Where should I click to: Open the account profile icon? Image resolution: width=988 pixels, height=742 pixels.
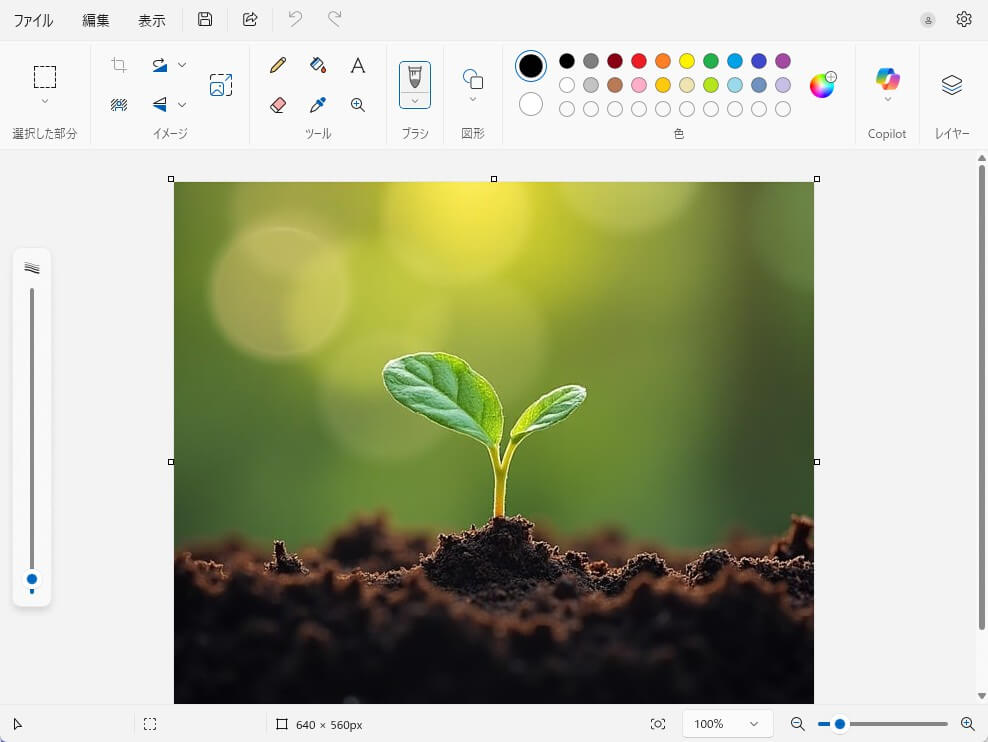pyautogui.click(x=928, y=20)
